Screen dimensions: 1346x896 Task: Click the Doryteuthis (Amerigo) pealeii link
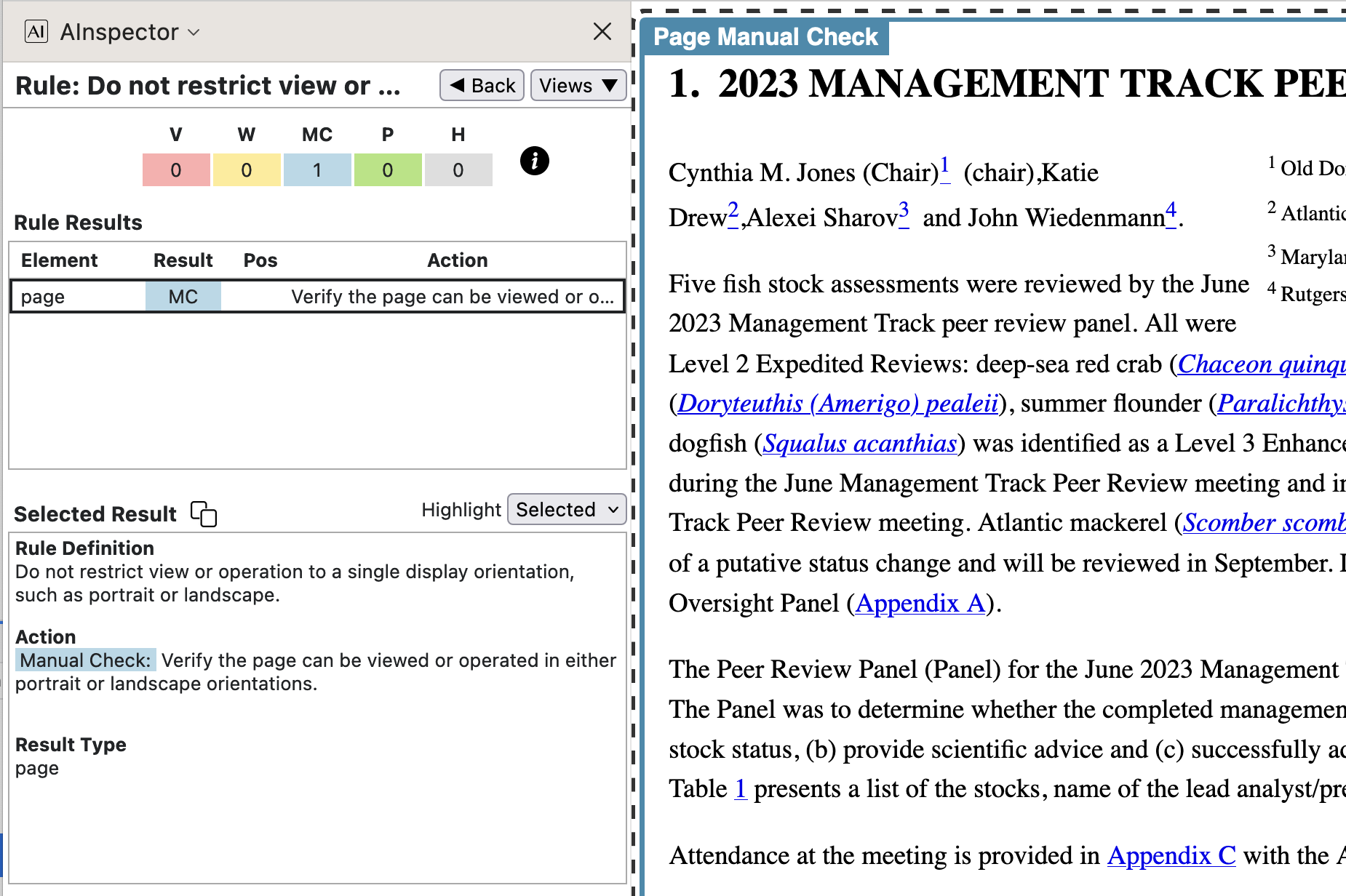point(837,404)
